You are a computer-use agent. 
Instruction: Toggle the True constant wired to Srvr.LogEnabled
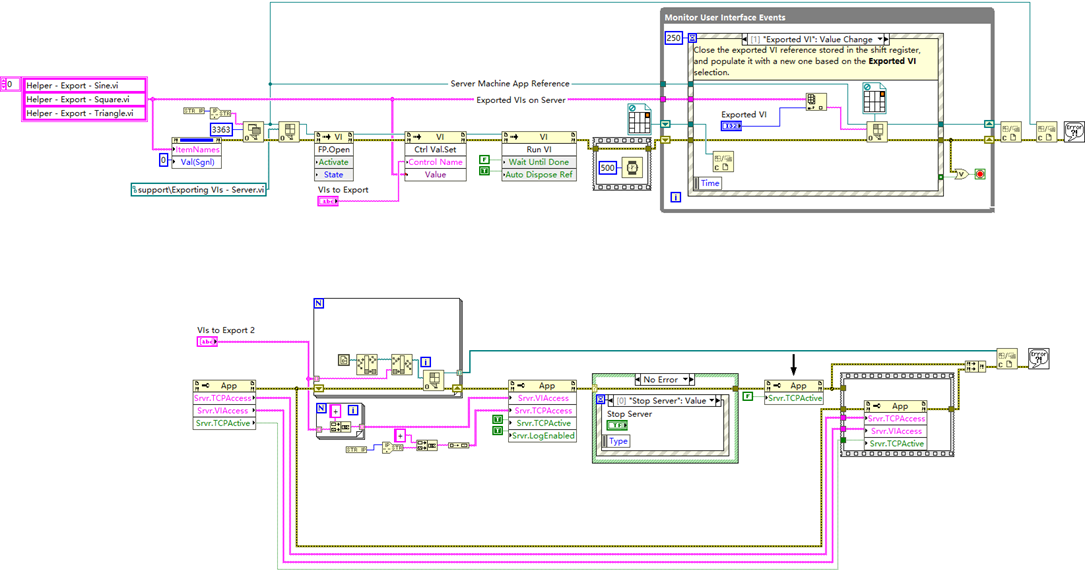pyautogui.click(x=498, y=431)
